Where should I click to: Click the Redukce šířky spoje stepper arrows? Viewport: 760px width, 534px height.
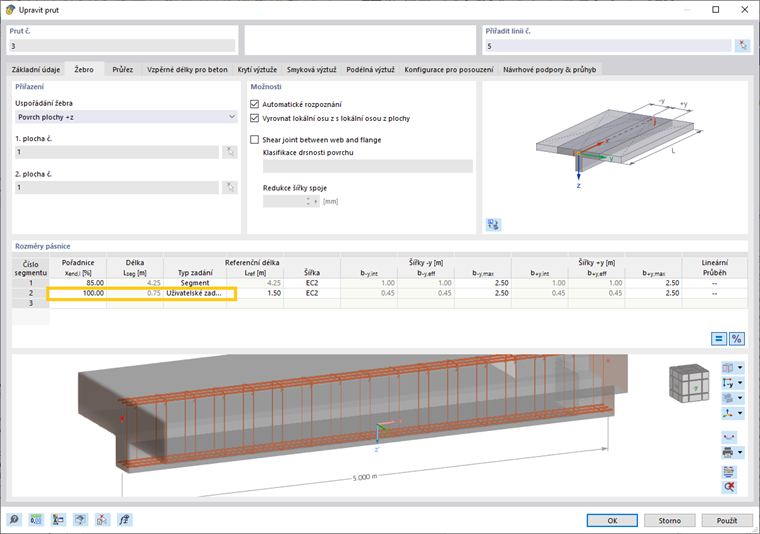308,201
